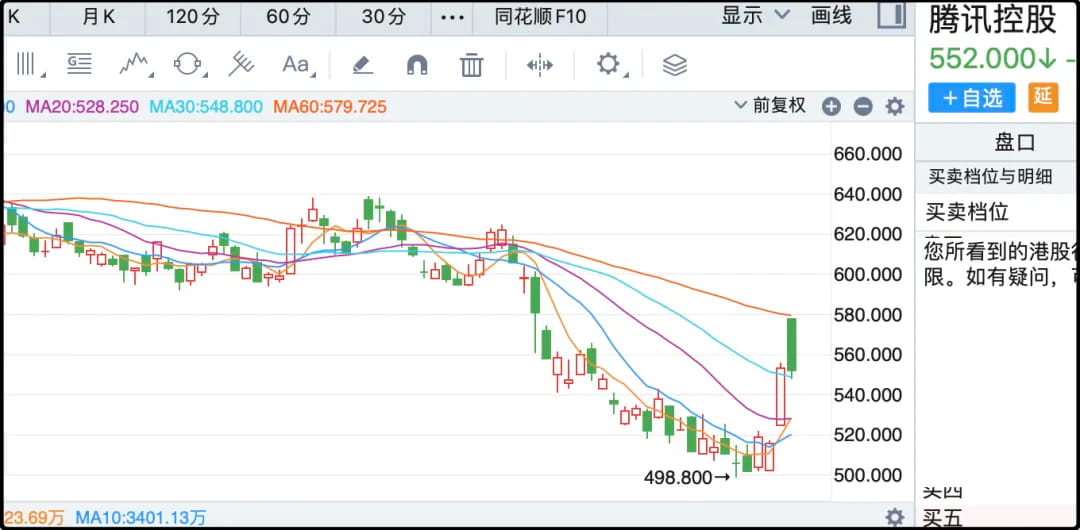Click the +自选 add watchlist button
Viewport: 1080px width, 530px height.
(x=971, y=97)
